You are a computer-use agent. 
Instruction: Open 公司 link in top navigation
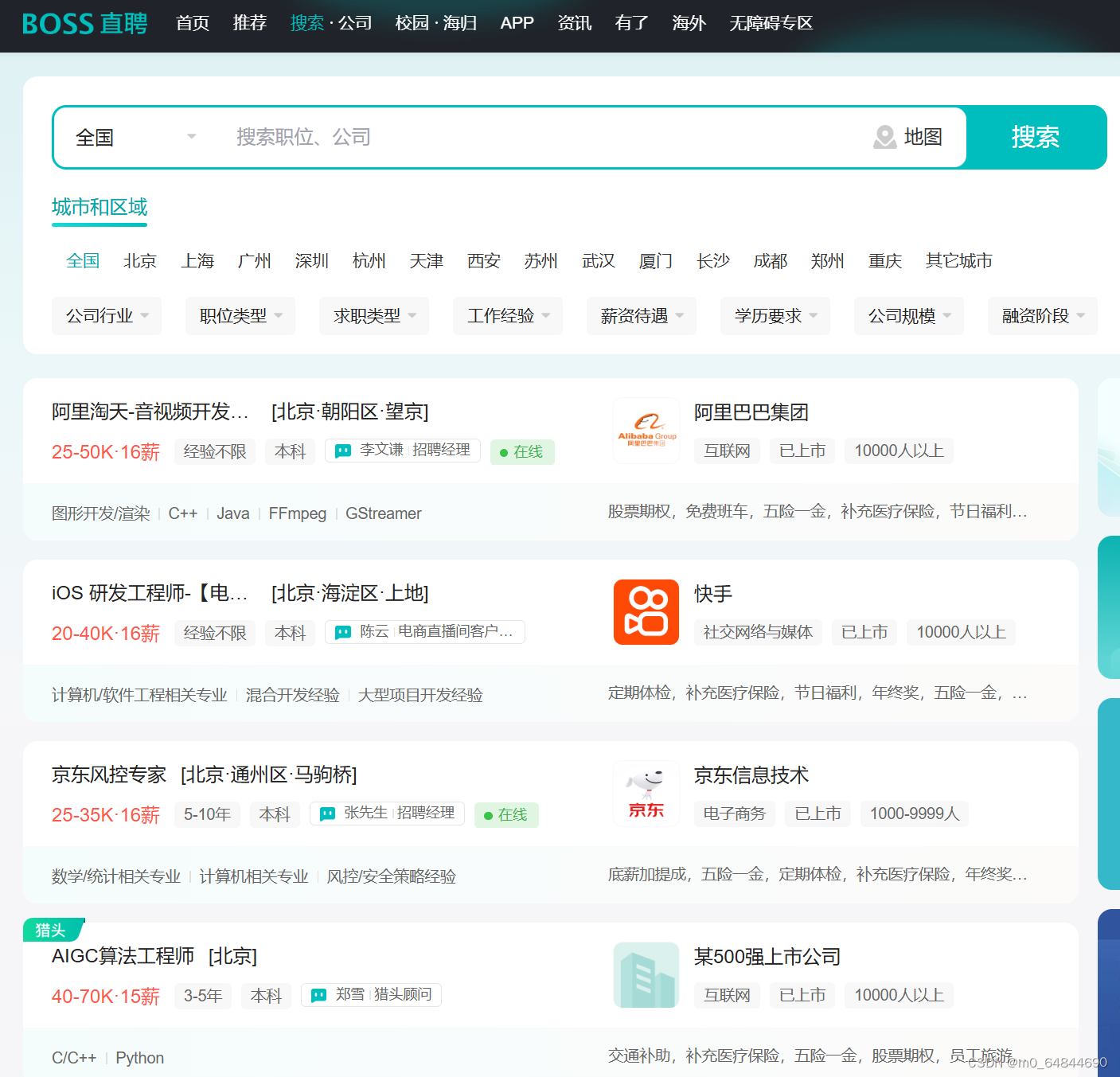(355, 23)
